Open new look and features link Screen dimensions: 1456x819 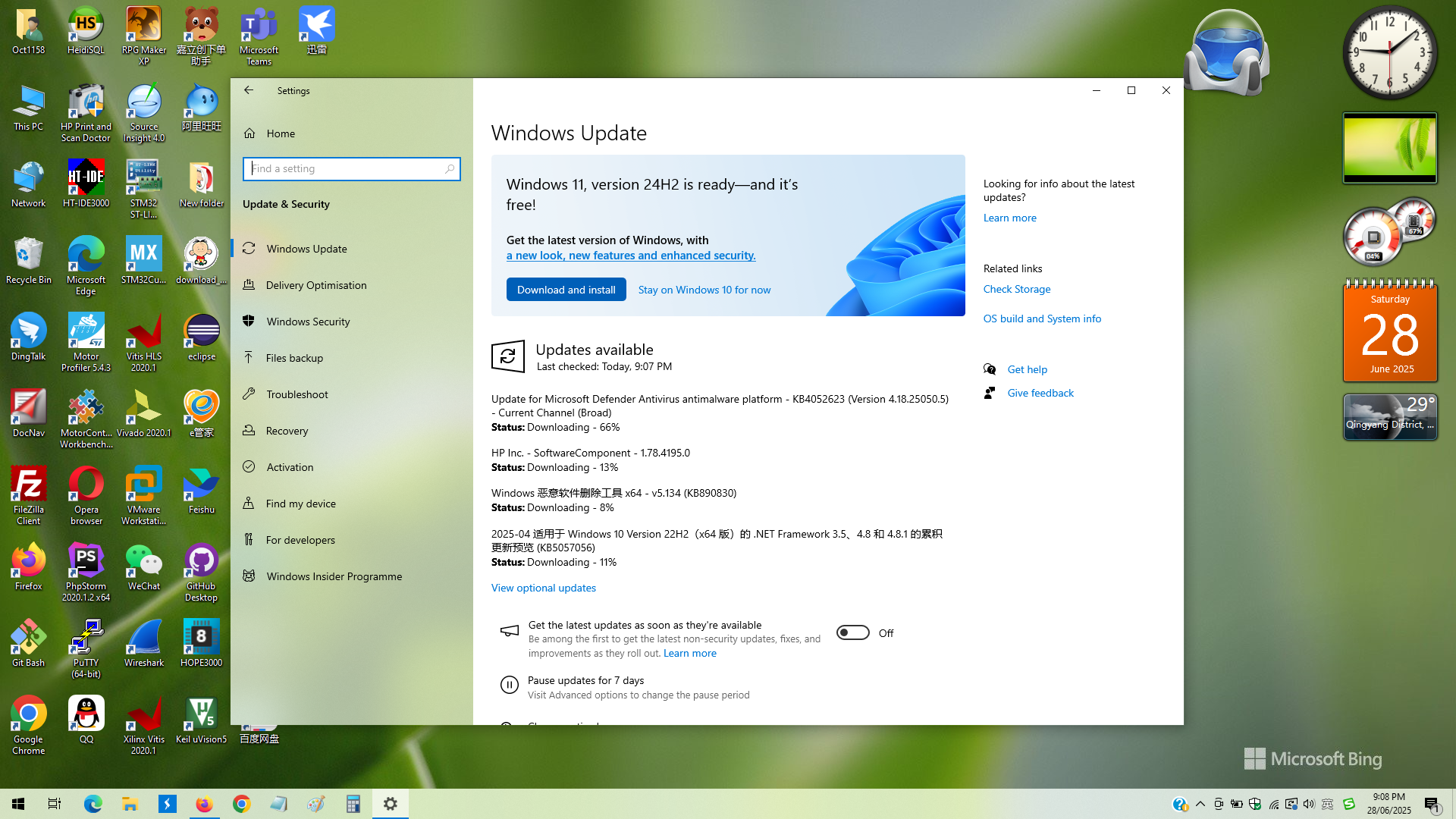(x=631, y=256)
